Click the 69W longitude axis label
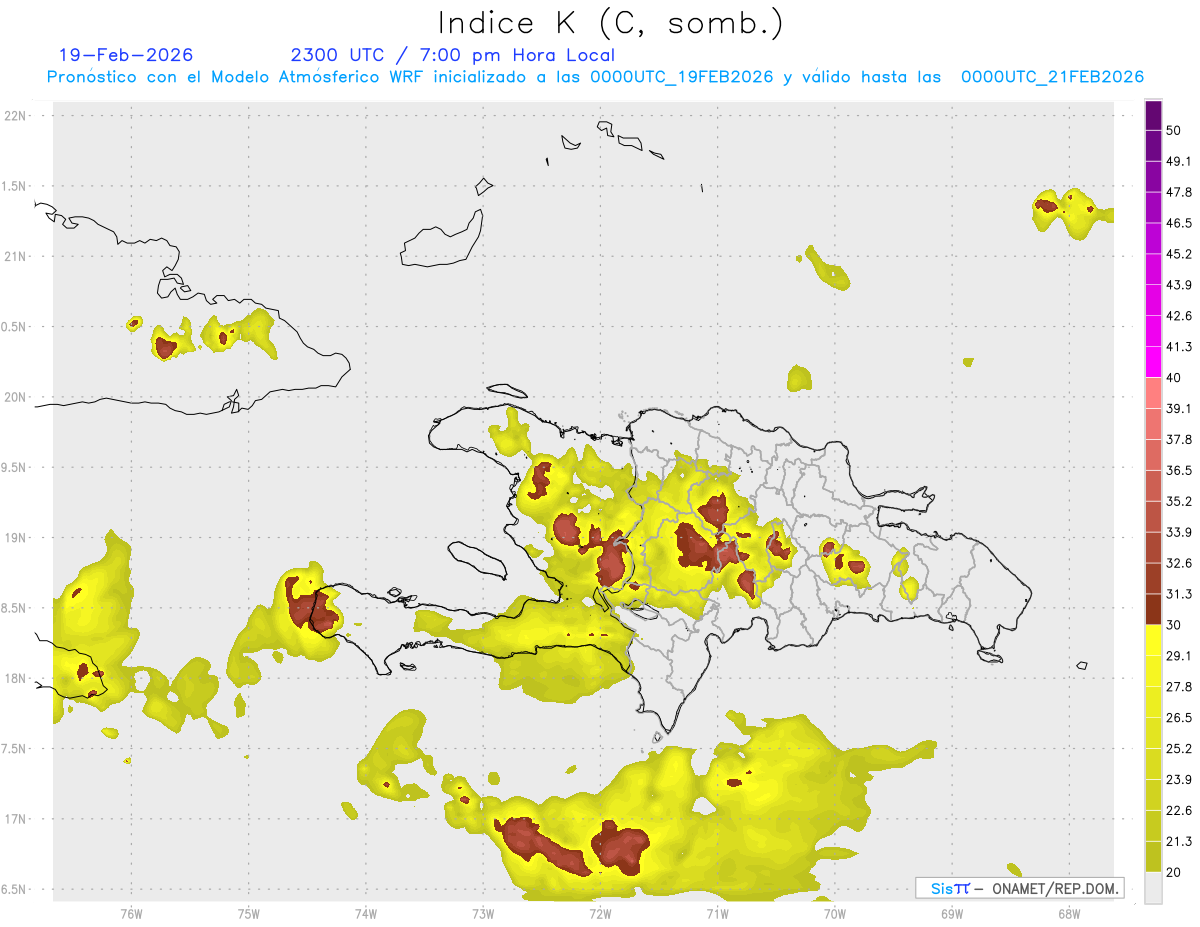 [952, 913]
